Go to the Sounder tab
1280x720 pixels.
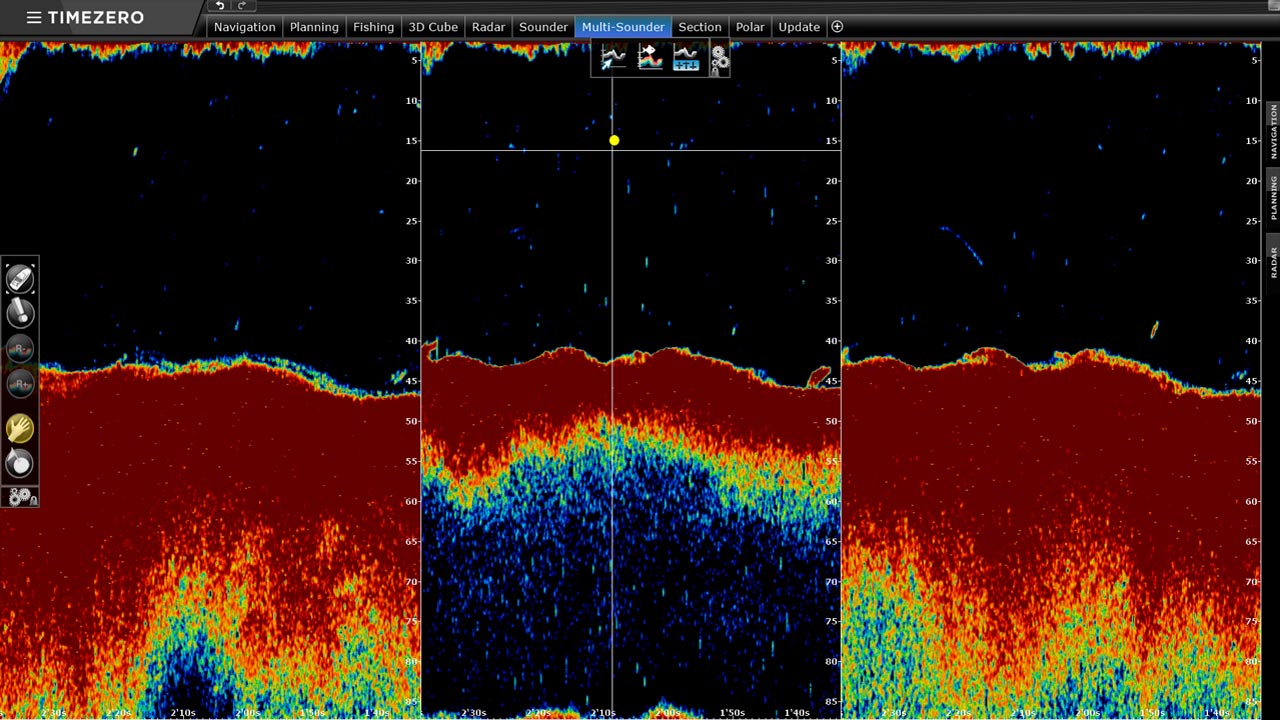pyautogui.click(x=543, y=27)
